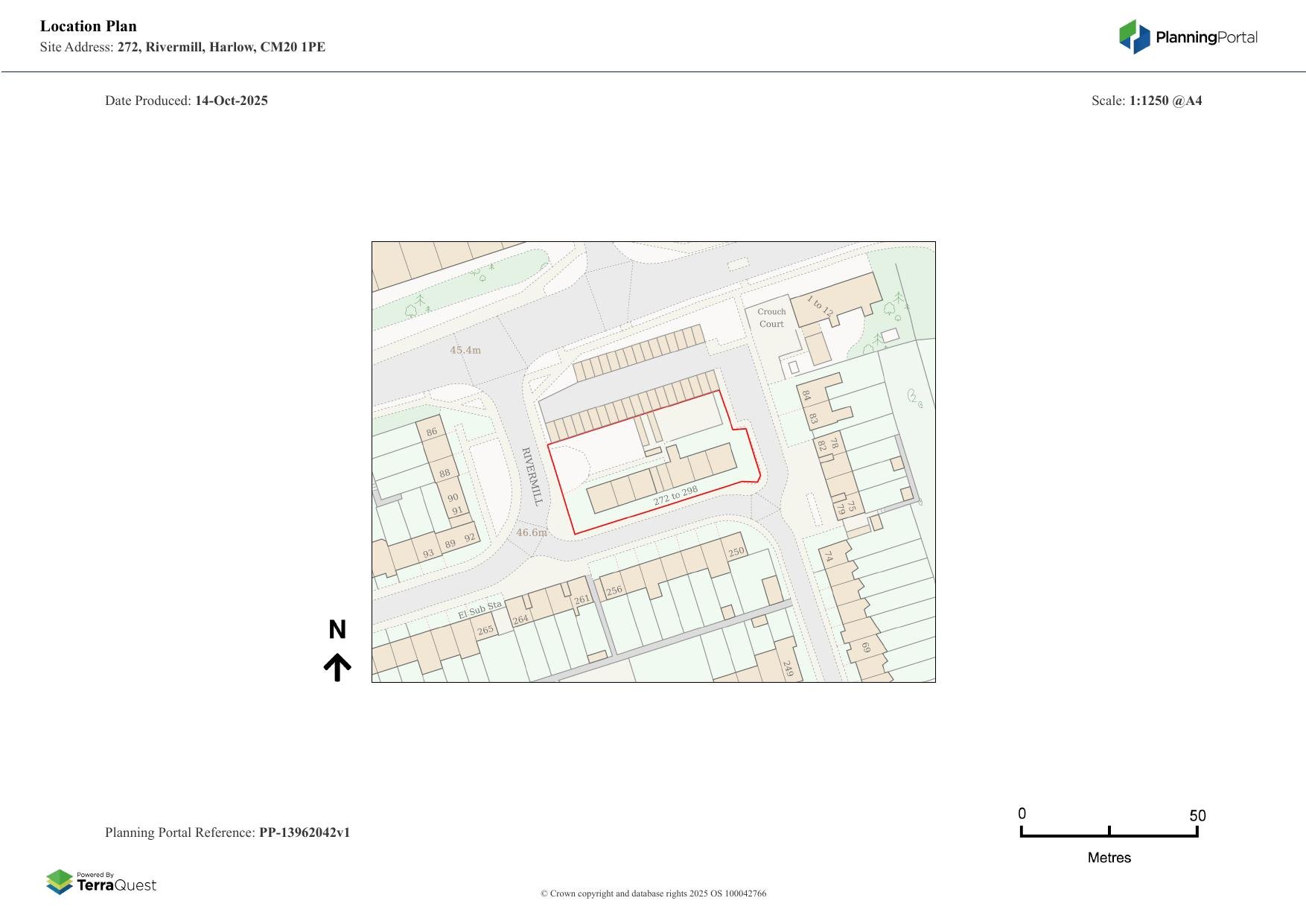Click the green Planning Portal emblem mark

1128,34
